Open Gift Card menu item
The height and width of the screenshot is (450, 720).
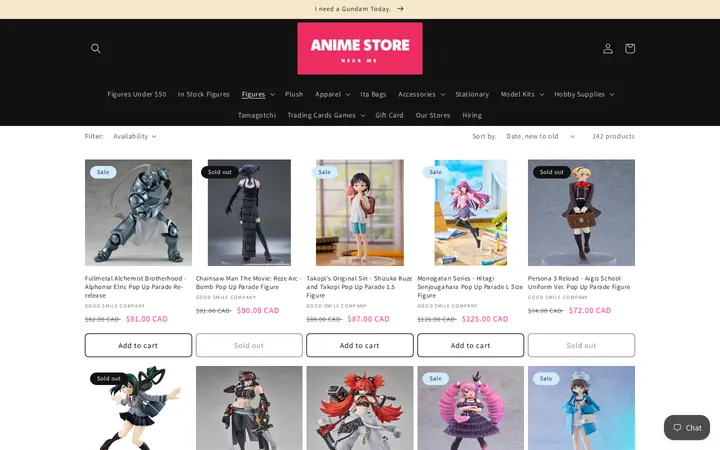[389, 115]
